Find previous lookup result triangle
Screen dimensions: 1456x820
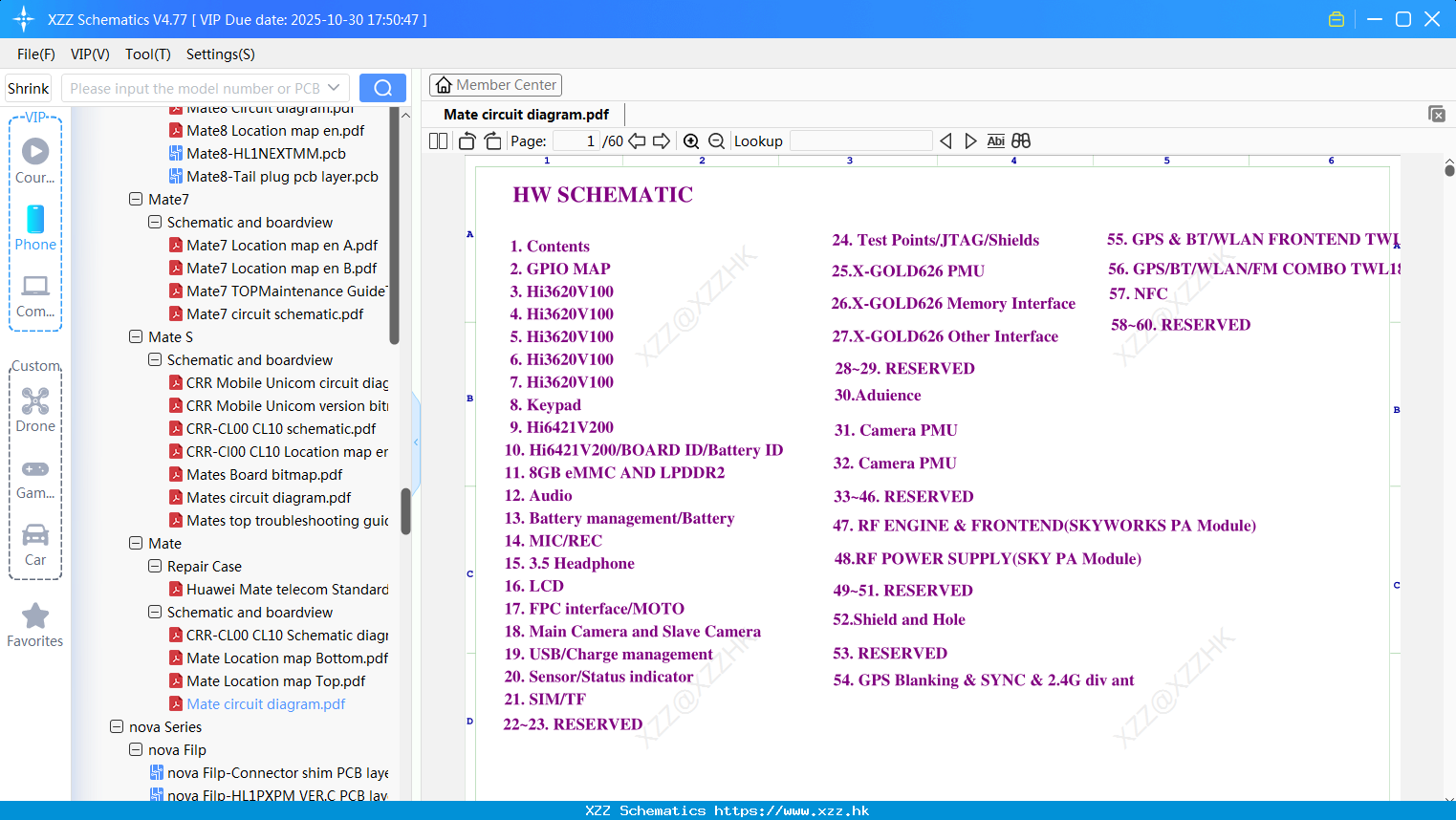[x=945, y=141]
